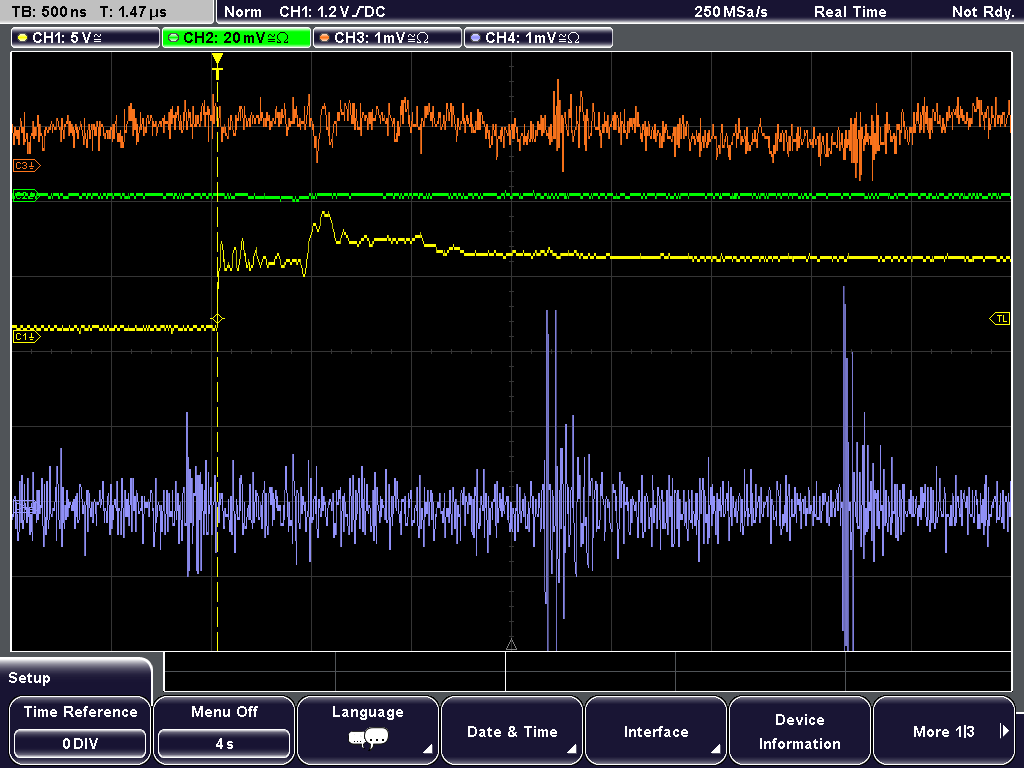Click the Real Time acquisition mode label

pos(850,12)
